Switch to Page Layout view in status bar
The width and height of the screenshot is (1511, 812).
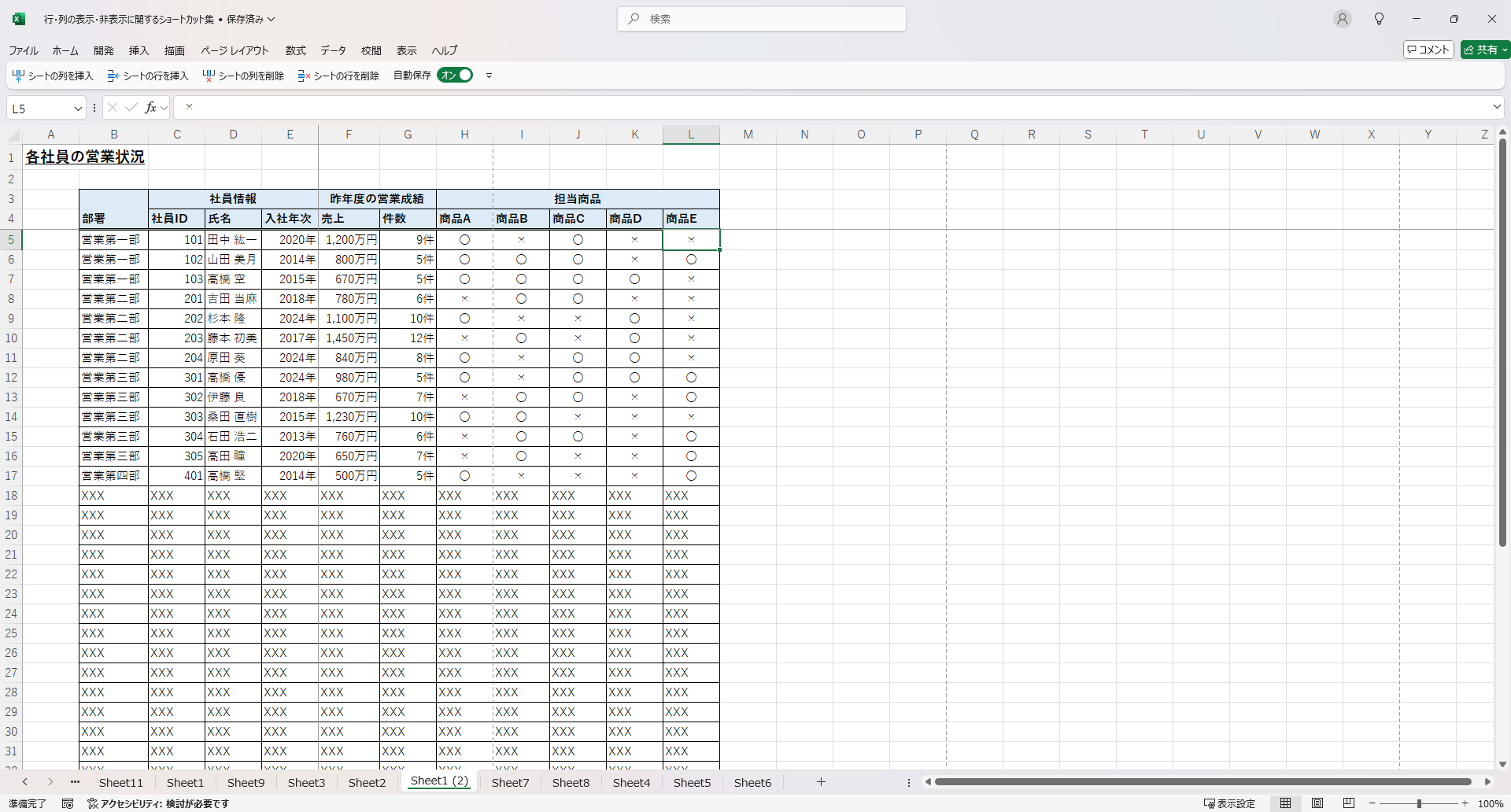tap(1317, 803)
